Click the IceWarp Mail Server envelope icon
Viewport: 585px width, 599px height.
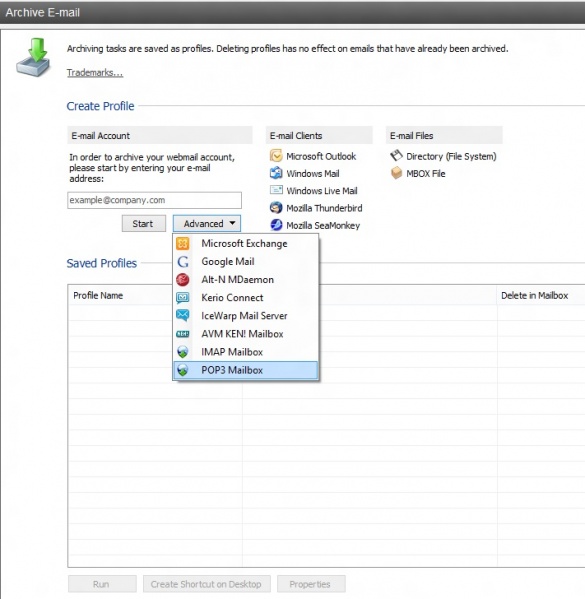click(183, 316)
